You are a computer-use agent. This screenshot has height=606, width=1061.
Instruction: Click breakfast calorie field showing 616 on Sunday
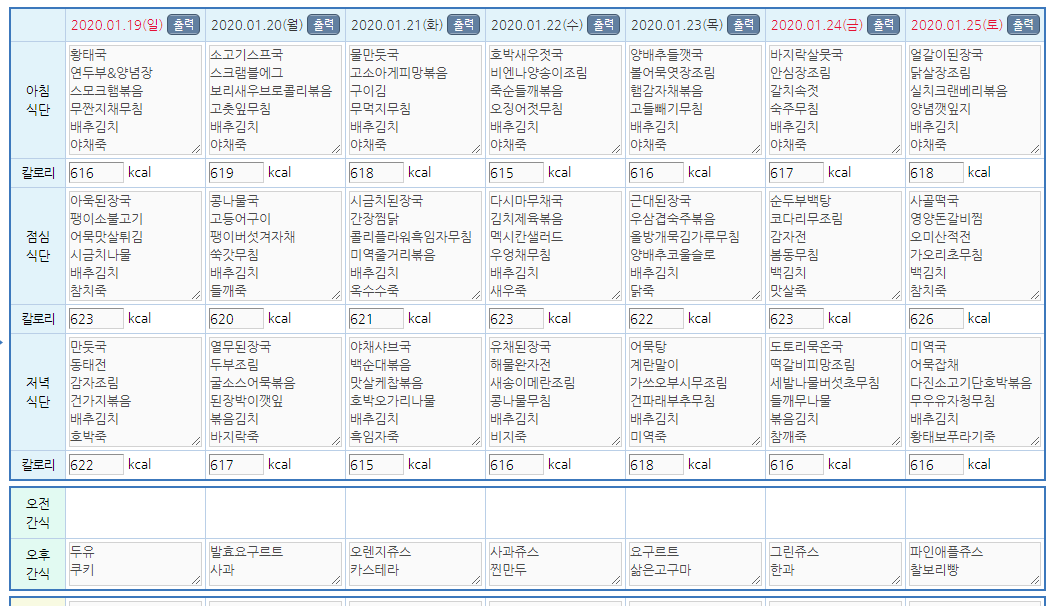(96, 173)
